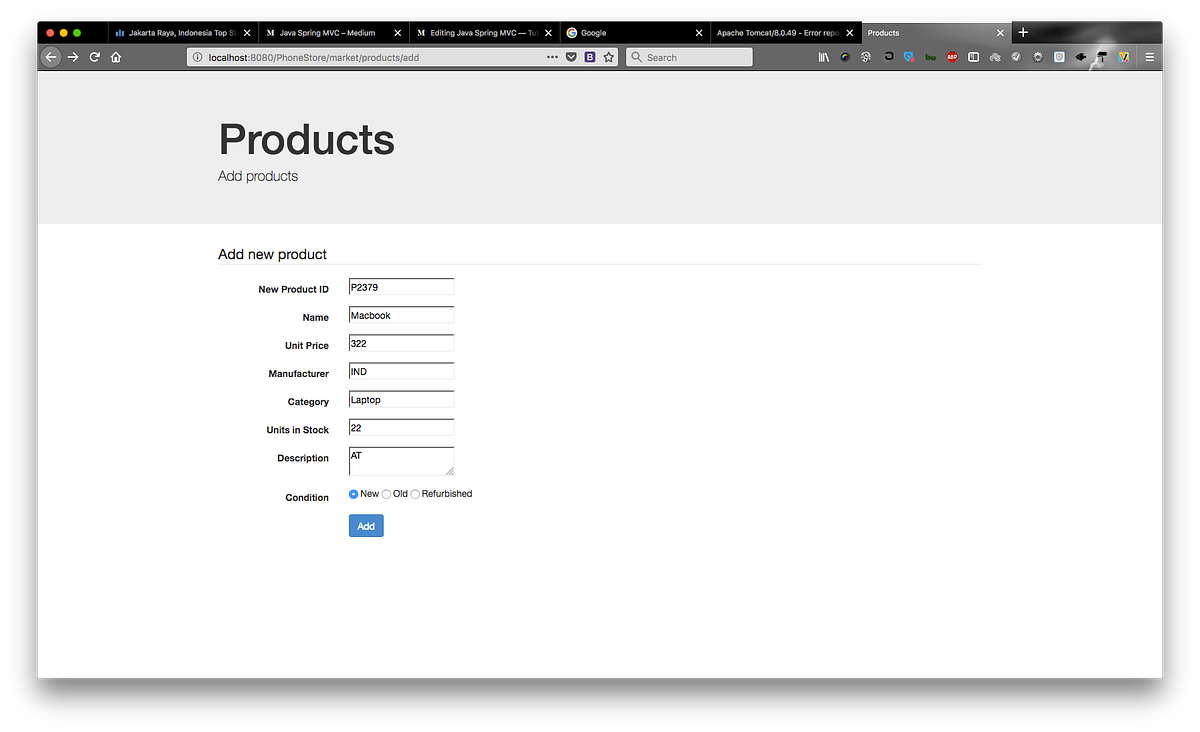This screenshot has height=732, width=1200.
Task: Click the blue Add button
Action: (x=366, y=525)
